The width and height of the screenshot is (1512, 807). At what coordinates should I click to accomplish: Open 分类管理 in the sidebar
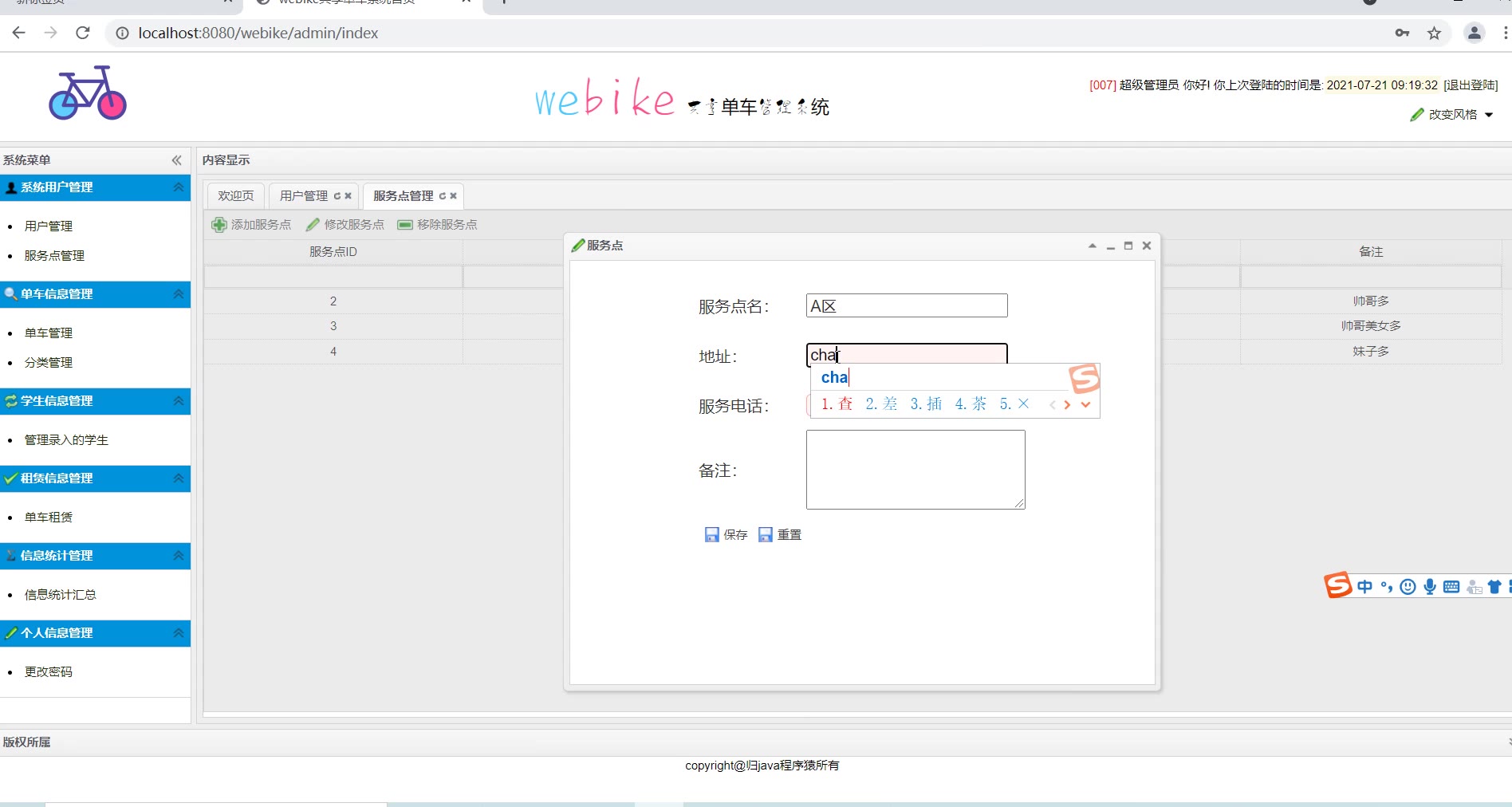click(49, 363)
